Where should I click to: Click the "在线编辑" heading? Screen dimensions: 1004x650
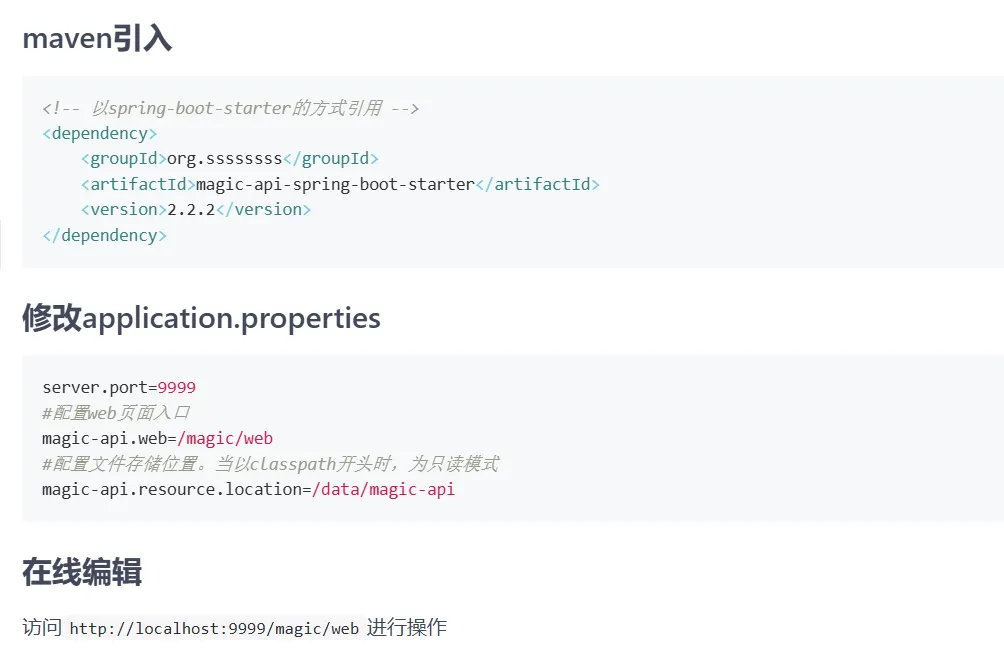(82, 572)
